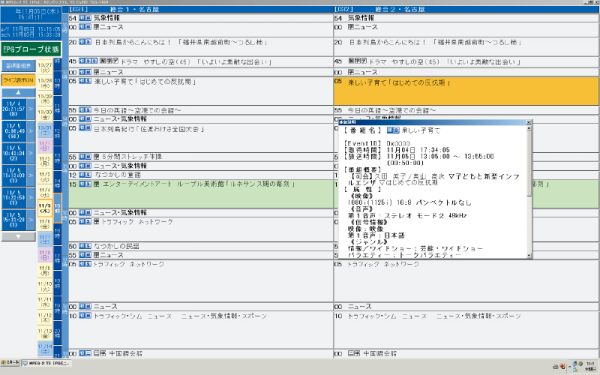Click the date and time header panel

point(31,14)
